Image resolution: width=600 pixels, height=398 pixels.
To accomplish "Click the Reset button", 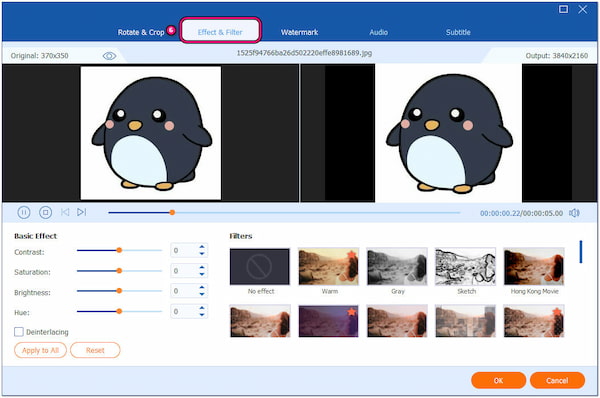I will (95, 350).
